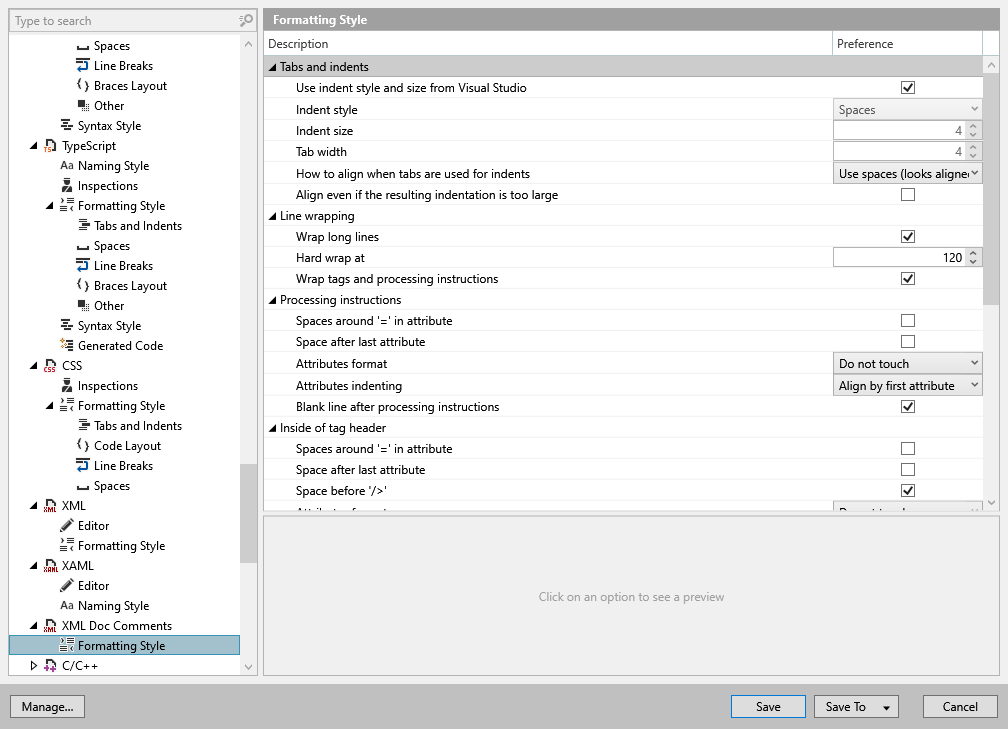Screen dimensions: 1008x729
Task: Click the Manage... button
Action: (47, 706)
